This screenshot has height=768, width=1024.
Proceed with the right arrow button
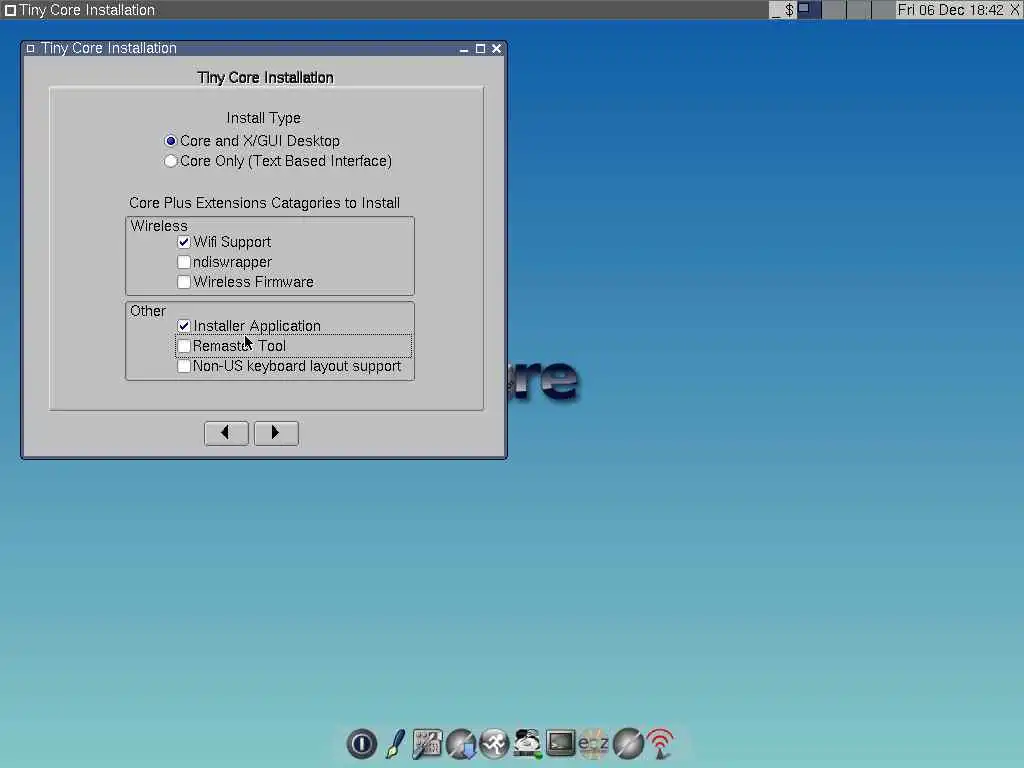click(276, 433)
